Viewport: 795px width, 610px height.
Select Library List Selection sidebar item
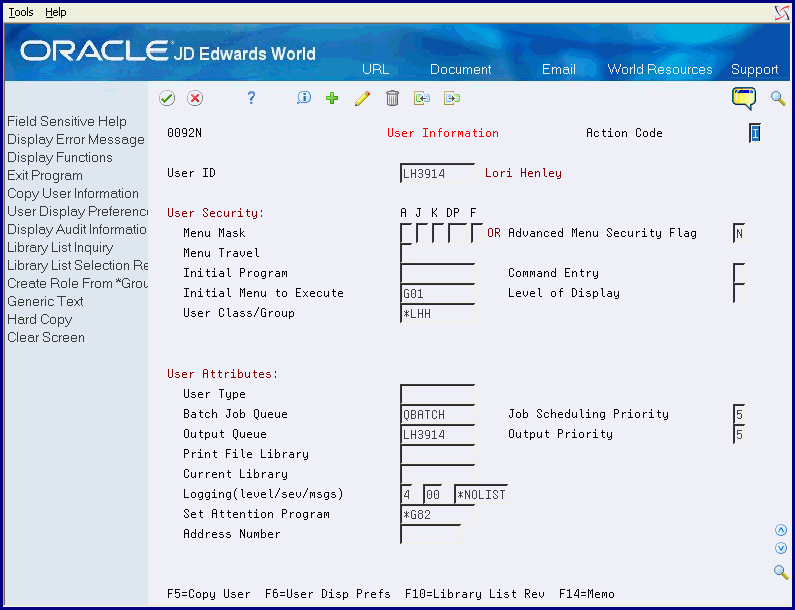78,266
